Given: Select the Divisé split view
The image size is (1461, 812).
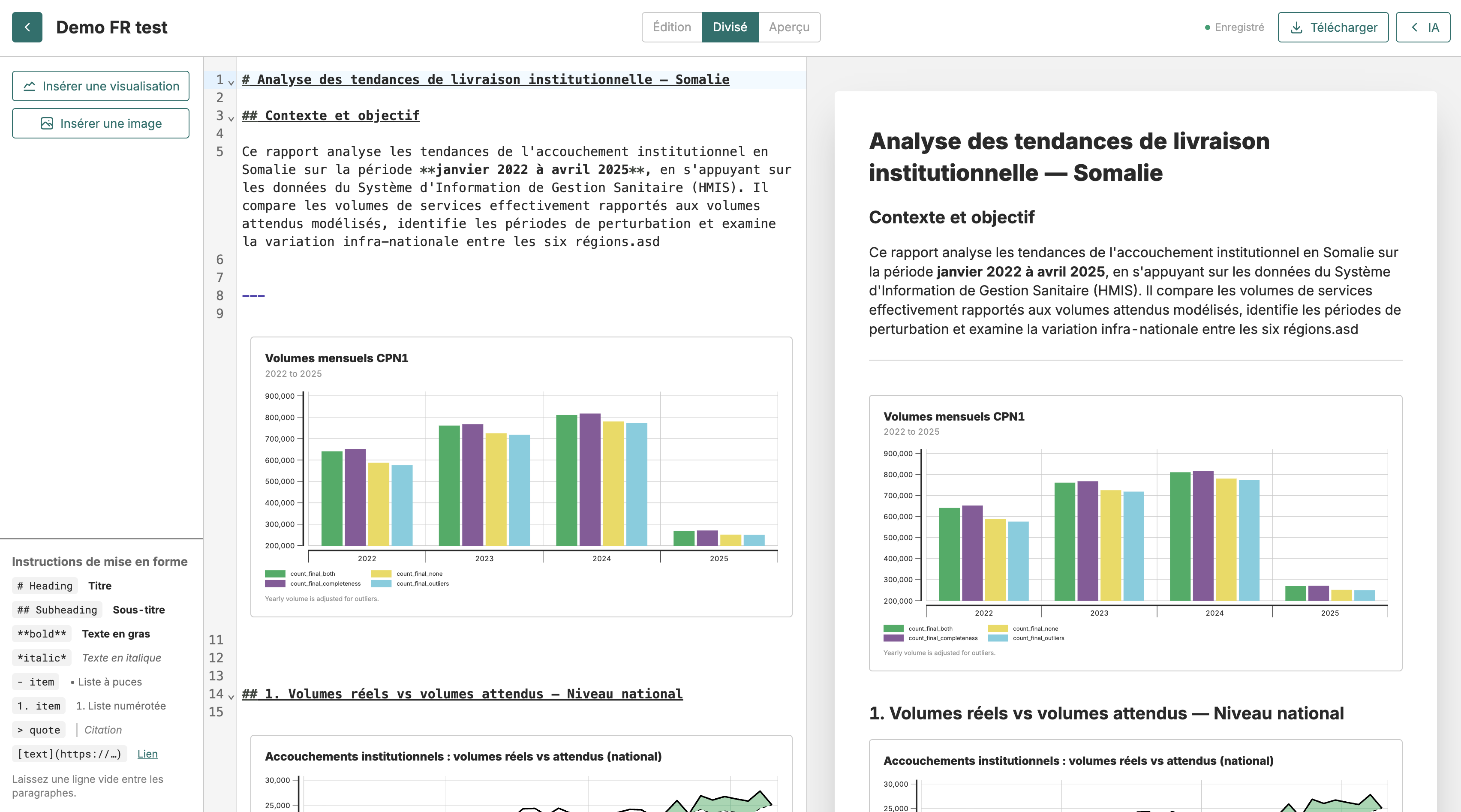Looking at the screenshot, I should pyautogui.click(x=730, y=27).
